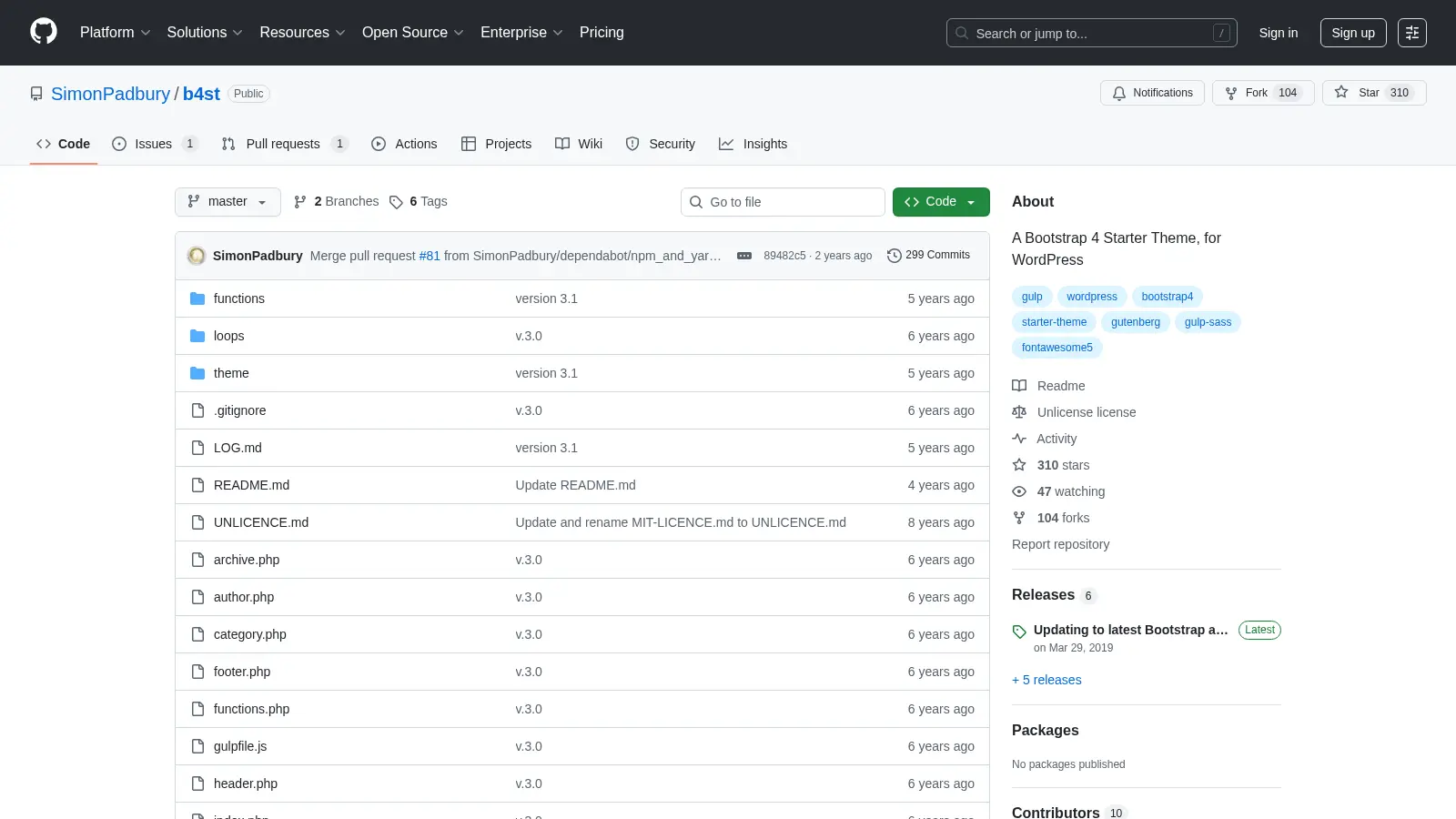Click the README.md file icon

coord(197,485)
